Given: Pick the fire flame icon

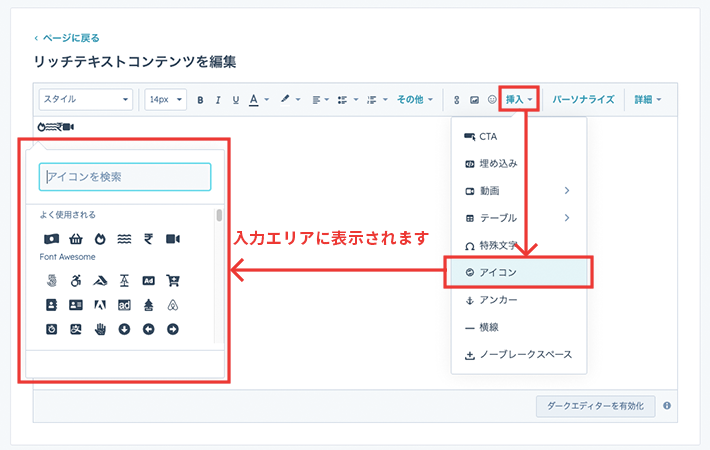Looking at the screenshot, I should tap(100, 239).
